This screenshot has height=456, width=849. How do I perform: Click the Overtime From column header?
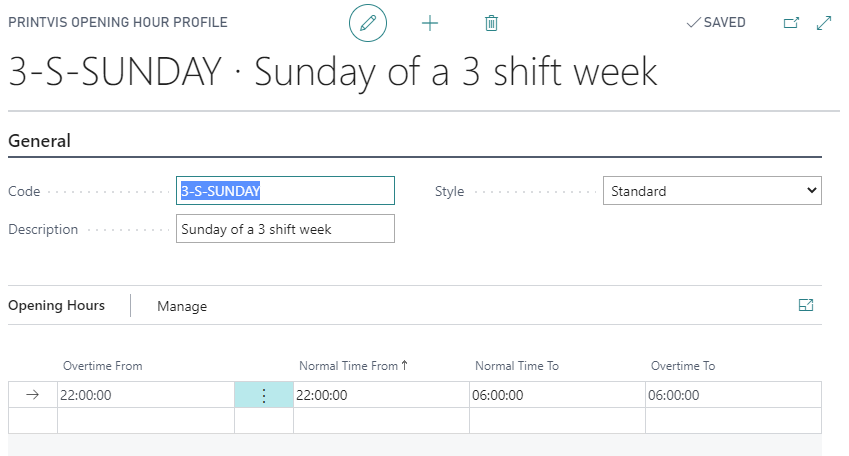click(x=102, y=366)
